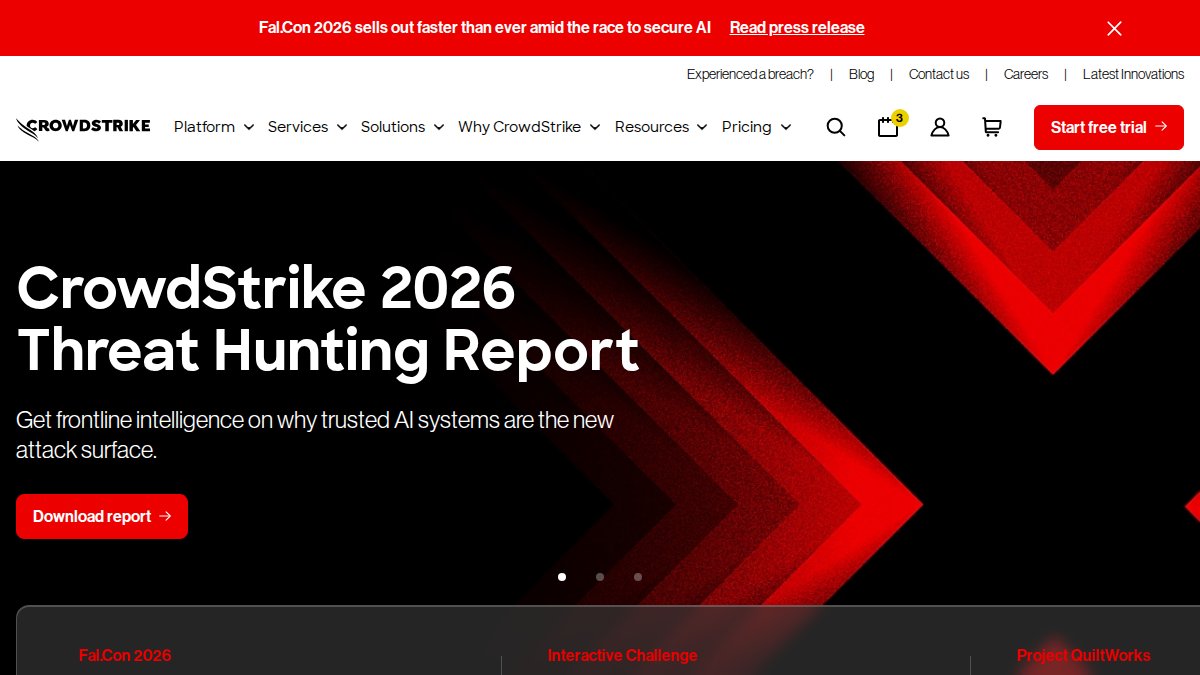Open Contact us link
The width and height of the screenshot is (1200, 675).
(x=939, y=74)
